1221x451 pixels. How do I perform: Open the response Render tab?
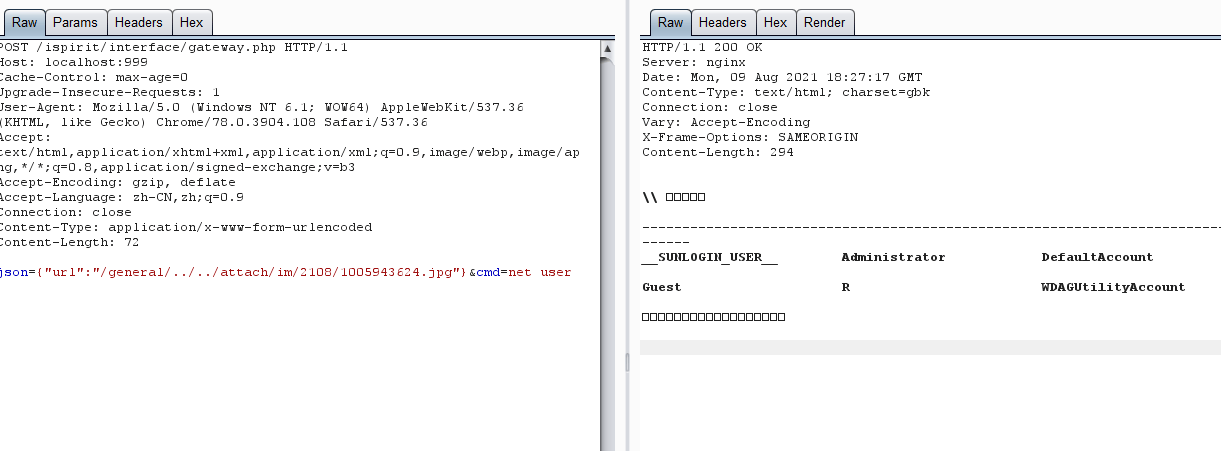(825, 22)
